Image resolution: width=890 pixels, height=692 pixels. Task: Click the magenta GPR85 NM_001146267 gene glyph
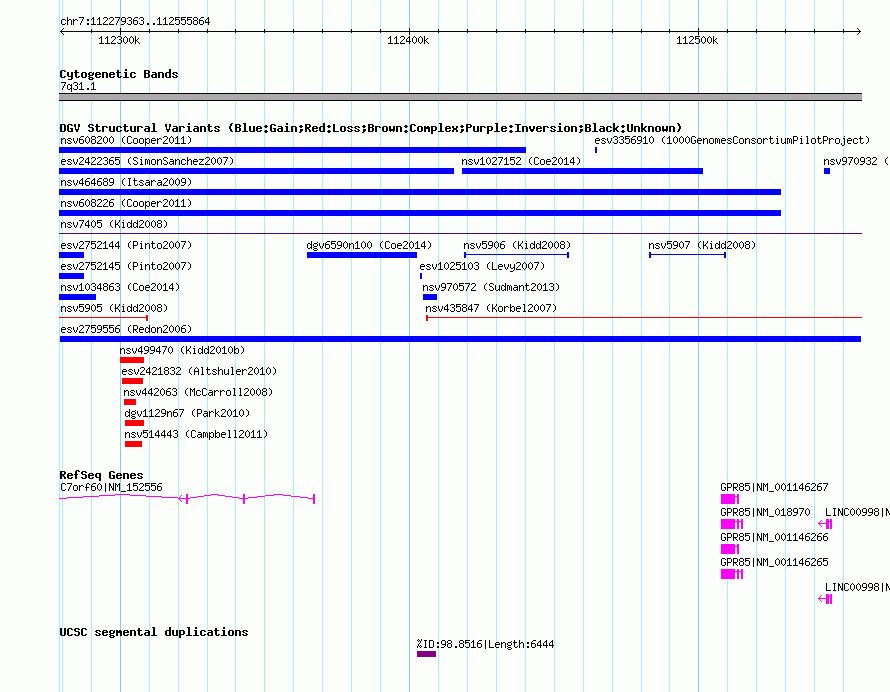click(730, 499)
